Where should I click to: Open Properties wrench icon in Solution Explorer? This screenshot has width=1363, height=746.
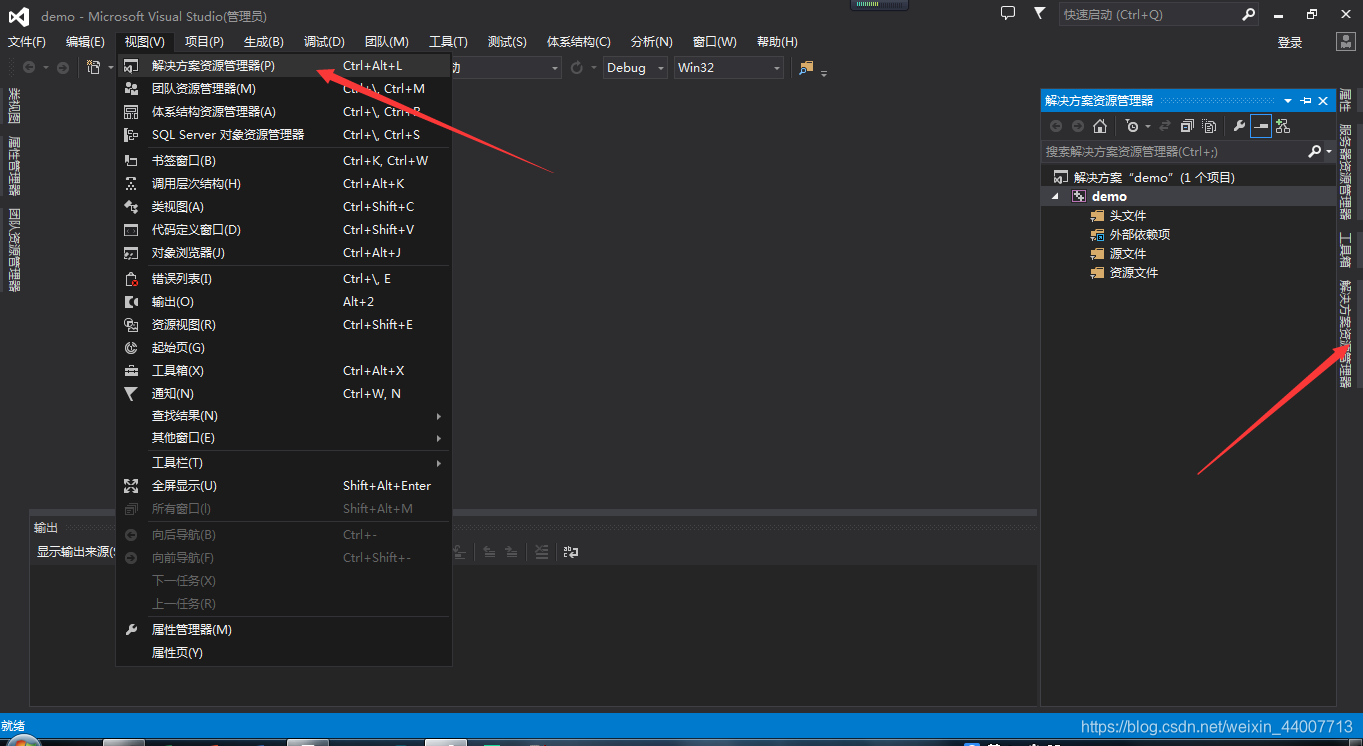click(1239, 126)
